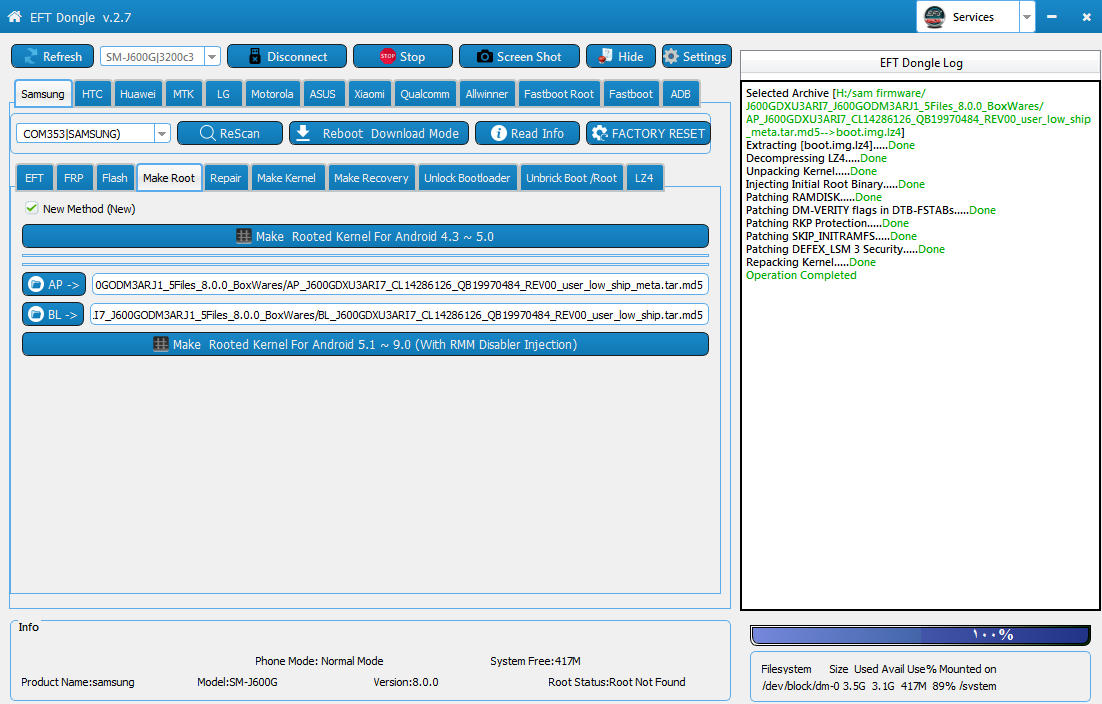Select the ASUS tab
This screenshot has width=1102, height=704.
coord(323,94)
